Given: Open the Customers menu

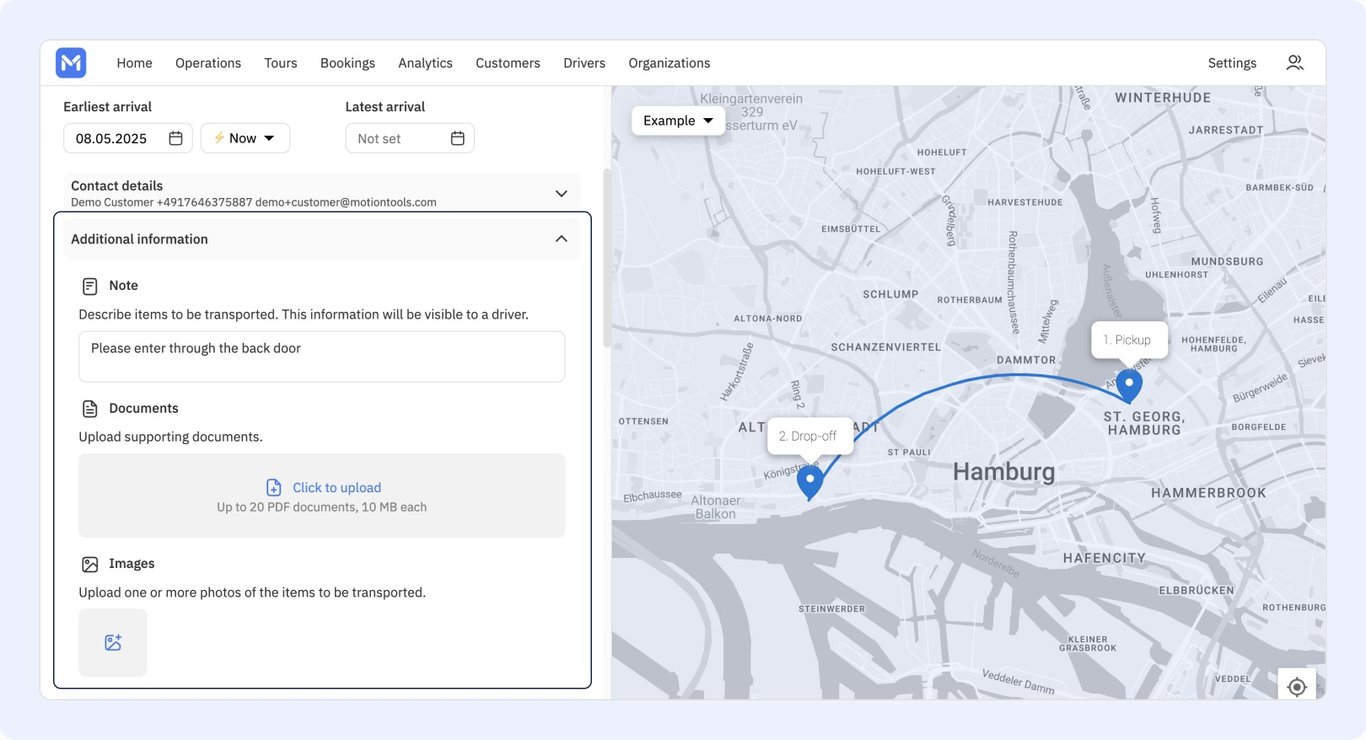Looking at the screenshot, I should tap(508, 63).
